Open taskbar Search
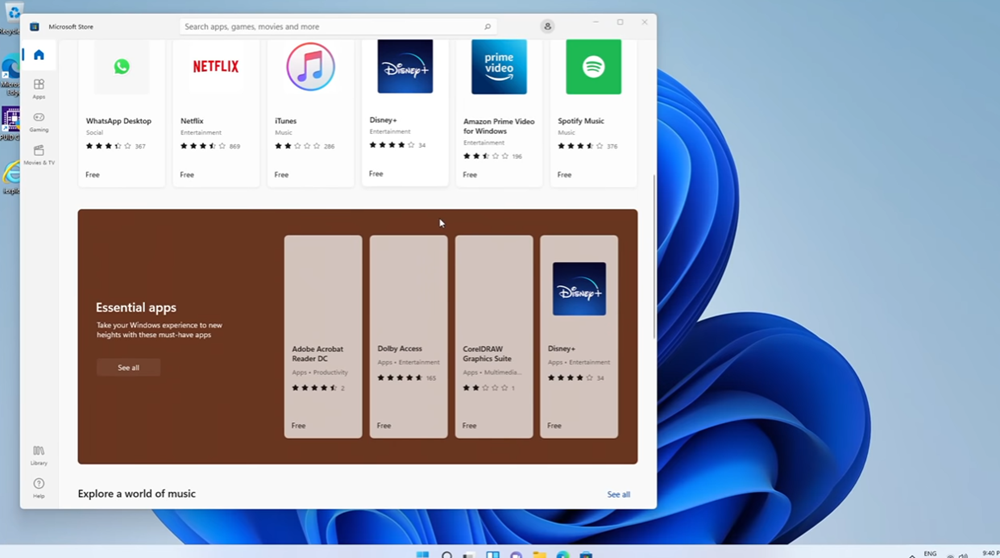The height and width of the screenshot is (558, 1000). (x=446, y=555)
